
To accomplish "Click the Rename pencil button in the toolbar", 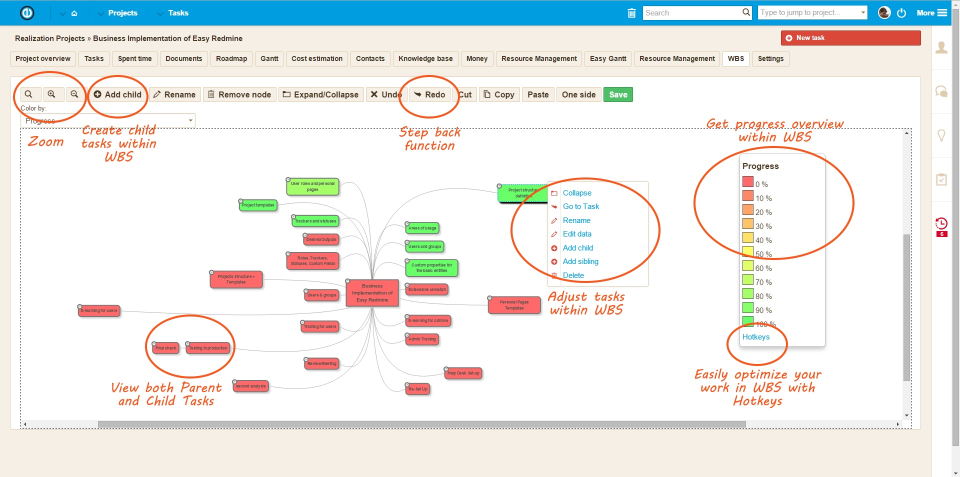I will (174, 94).
